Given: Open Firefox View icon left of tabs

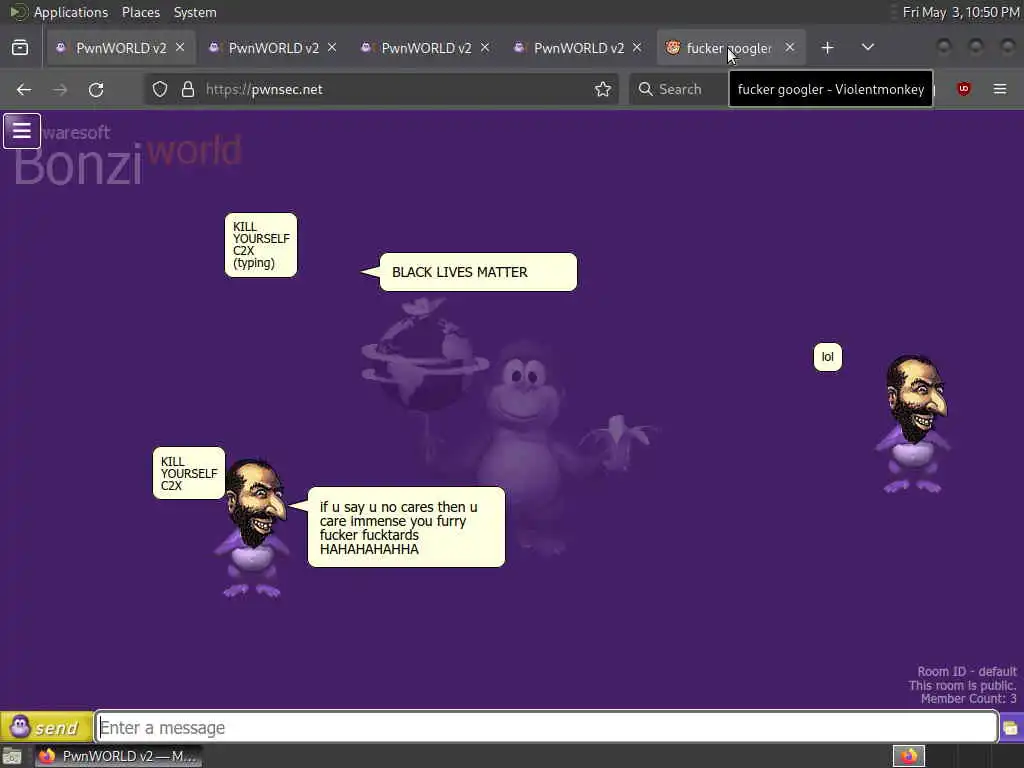Looking at the screenshot, I should [20, 48].
